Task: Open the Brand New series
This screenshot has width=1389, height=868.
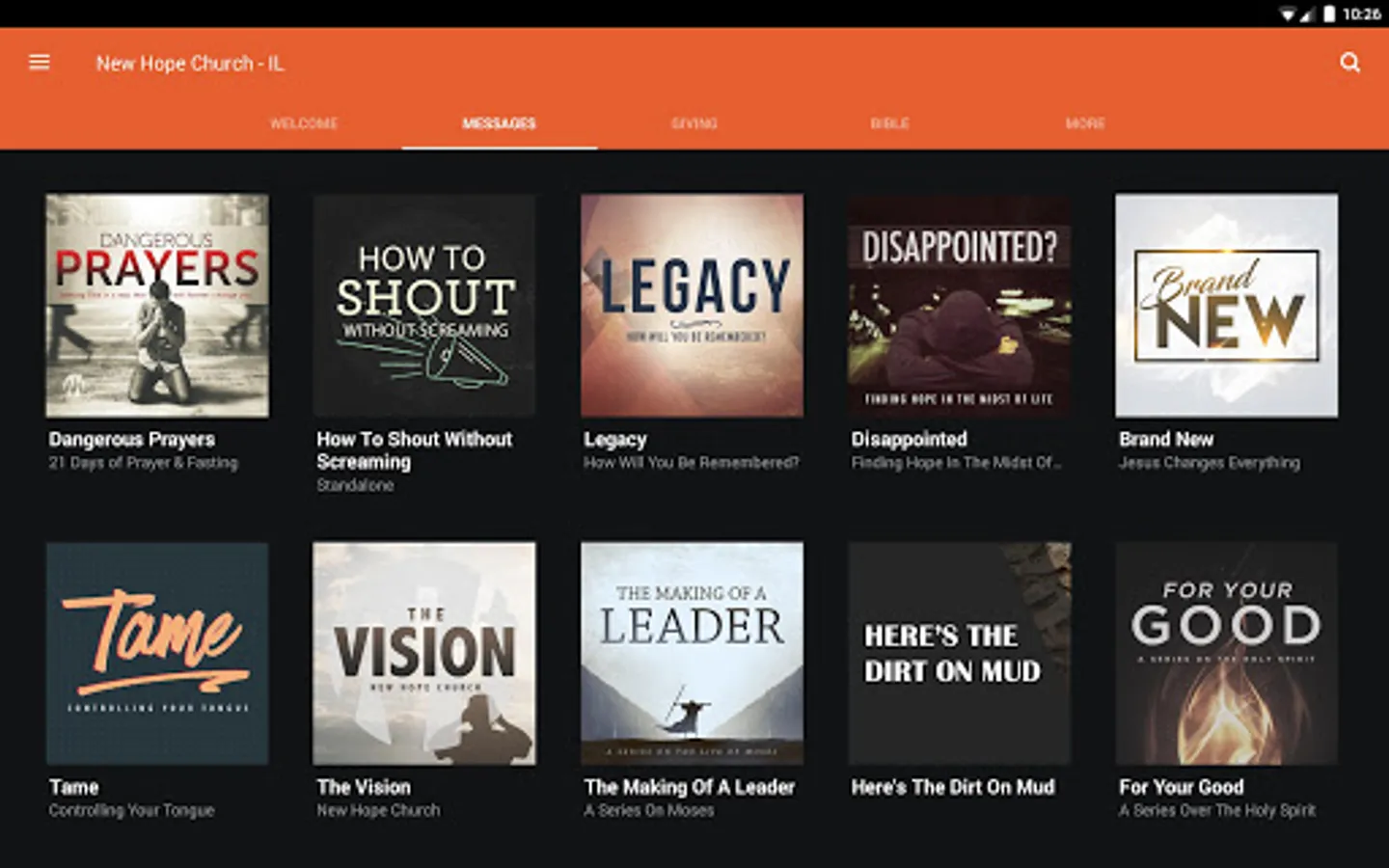Action: point(1226,306)
